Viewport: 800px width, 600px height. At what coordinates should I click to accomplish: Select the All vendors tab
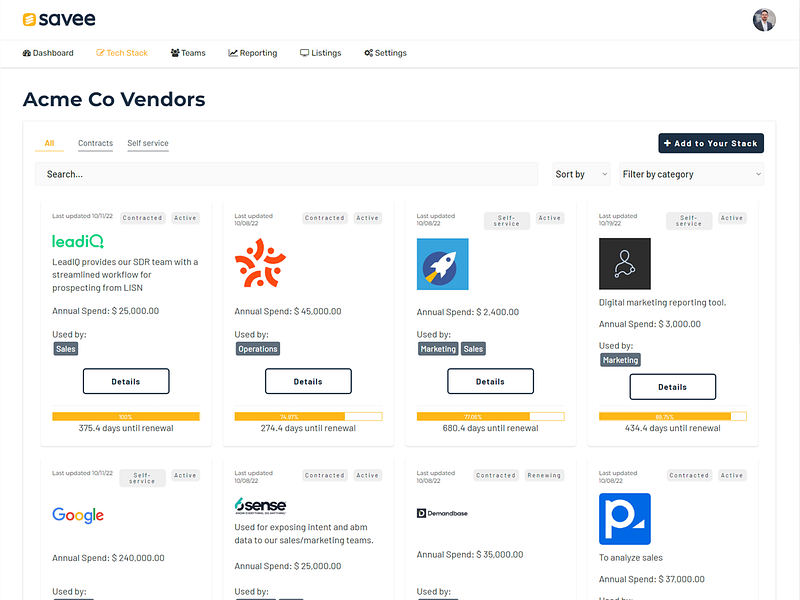(x=49, y=143)
